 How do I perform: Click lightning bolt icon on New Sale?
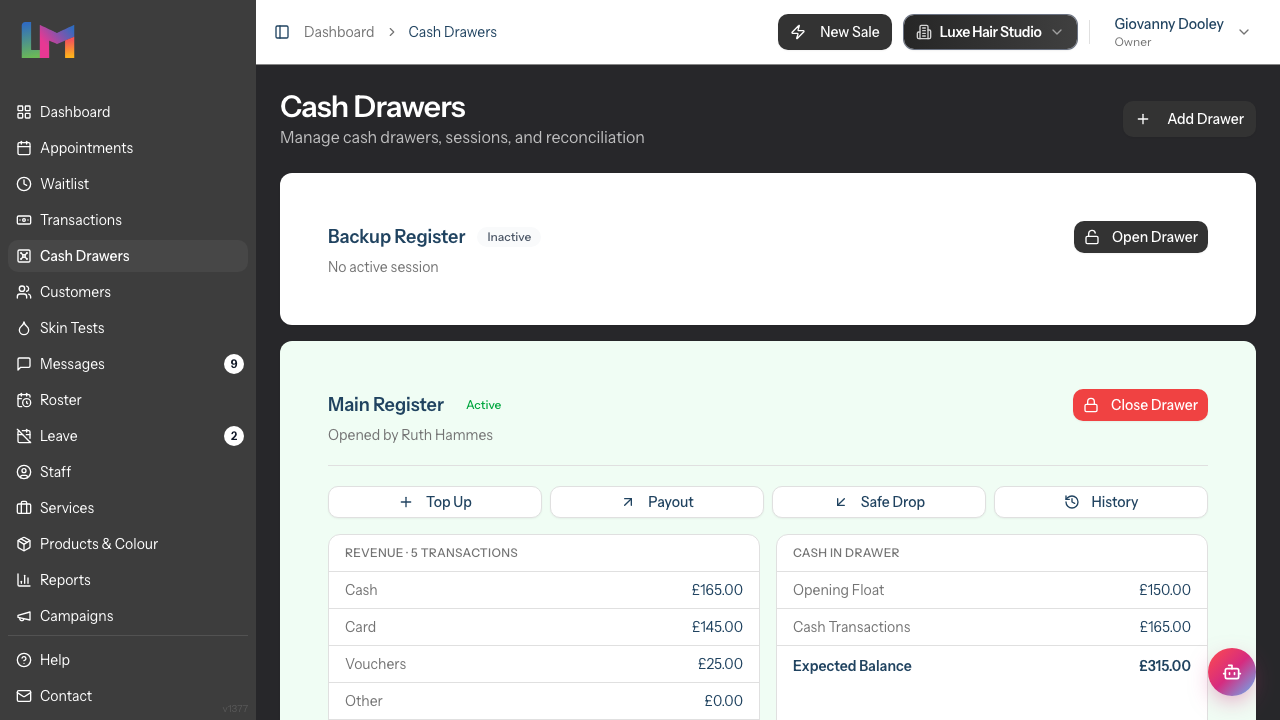(x=798, y=32)
